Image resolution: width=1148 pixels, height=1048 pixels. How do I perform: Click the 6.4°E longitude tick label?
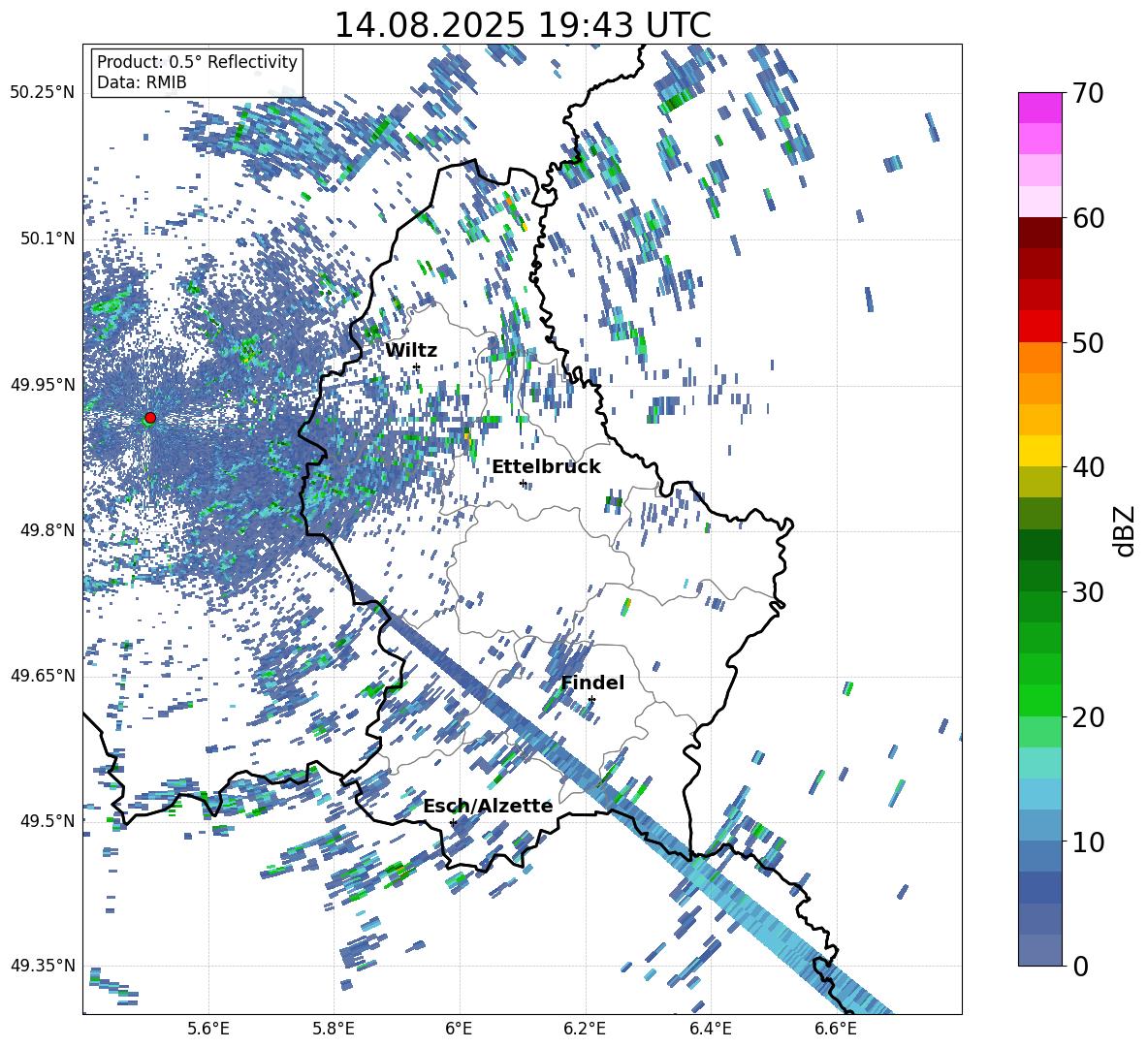(710, 1029)
